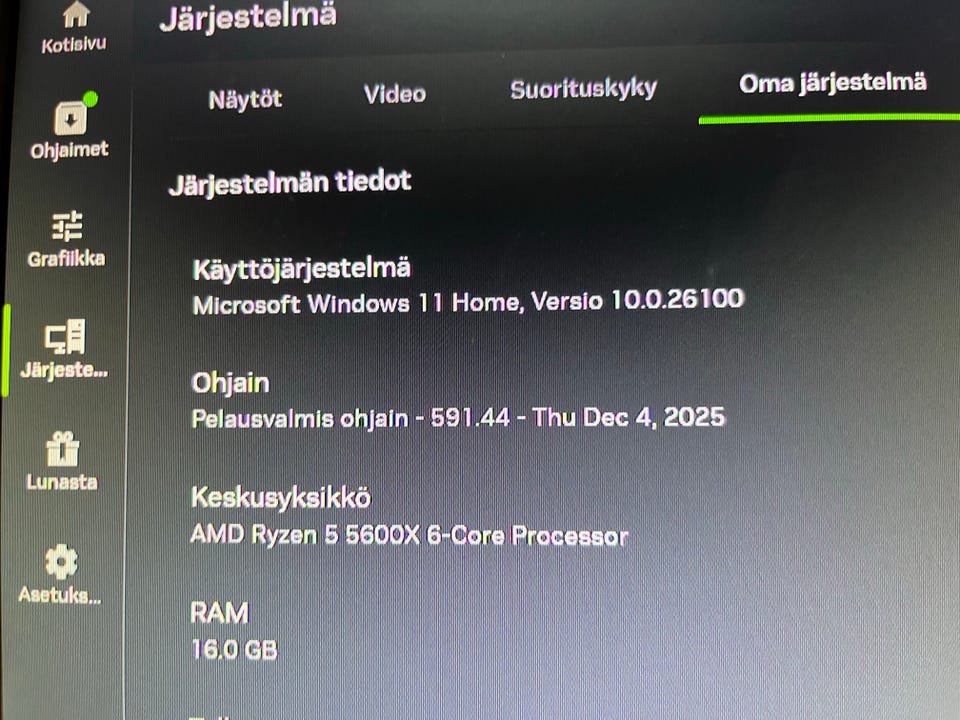
Task: Click the Järjestelmä page title
Action: (x=248, y=17)
